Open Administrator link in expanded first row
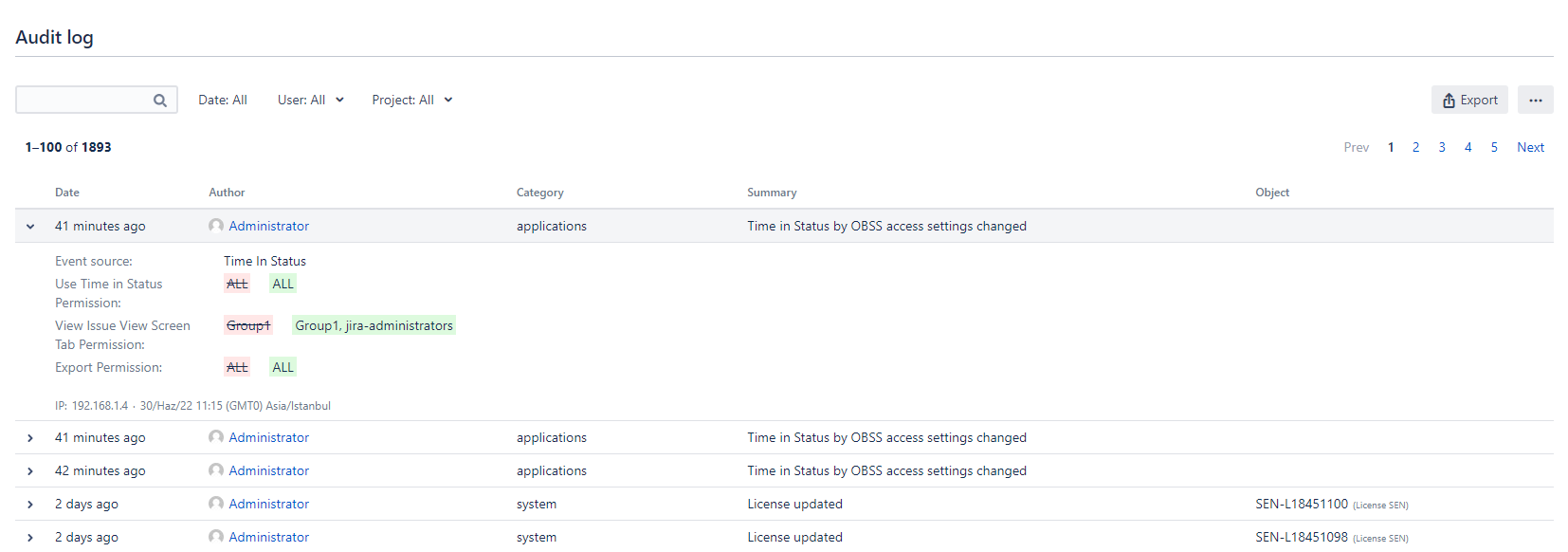The height and width of the screenshot is (552, 1568). point(268,226)
